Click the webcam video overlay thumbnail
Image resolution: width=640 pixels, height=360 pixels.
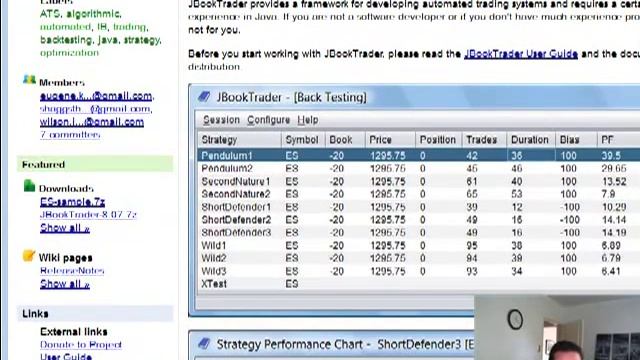pos(557,328)
